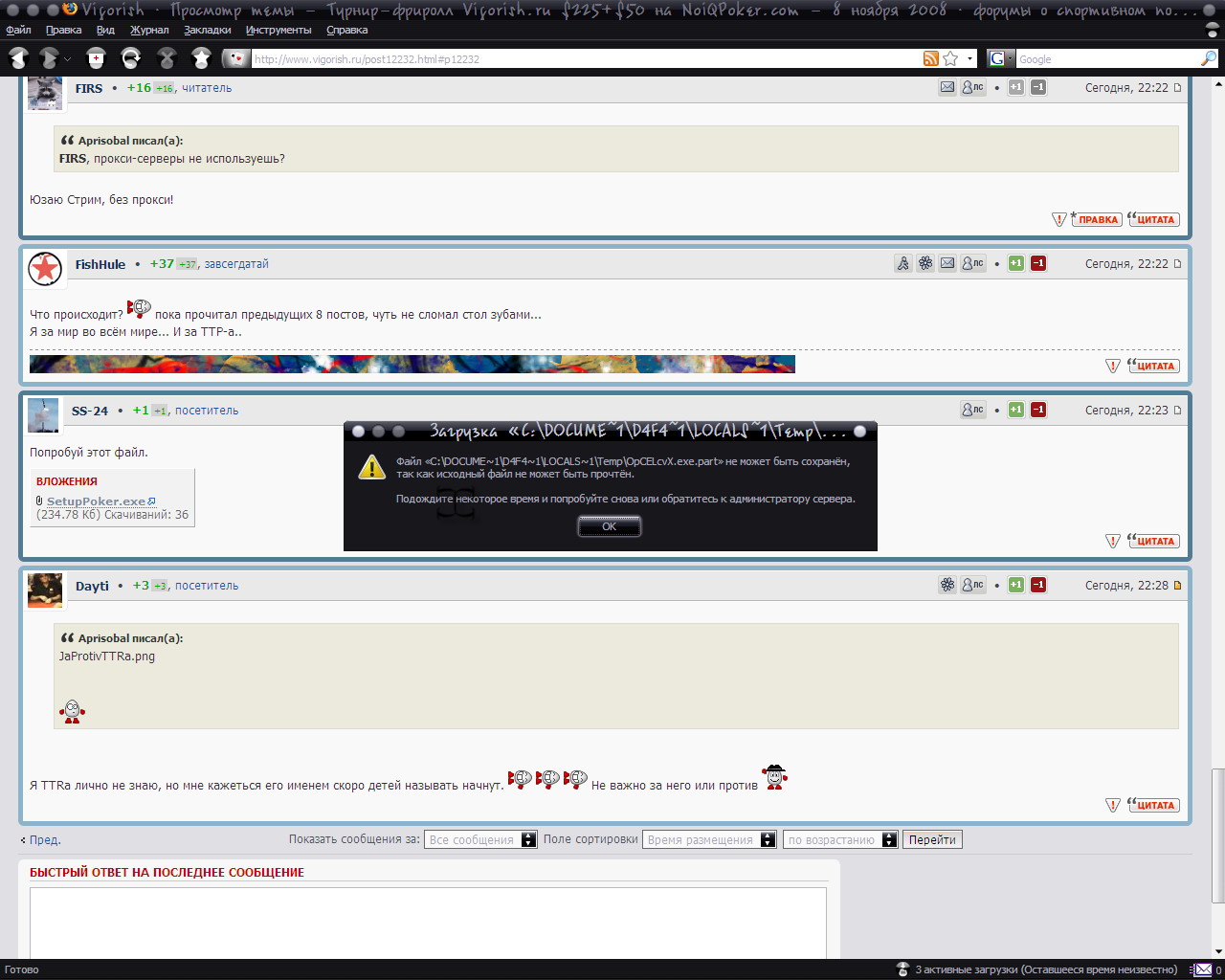This screenshot has height=980, width=1225.
Task: Go back with the browser Back arrow
Action: [x=18, y=58]
